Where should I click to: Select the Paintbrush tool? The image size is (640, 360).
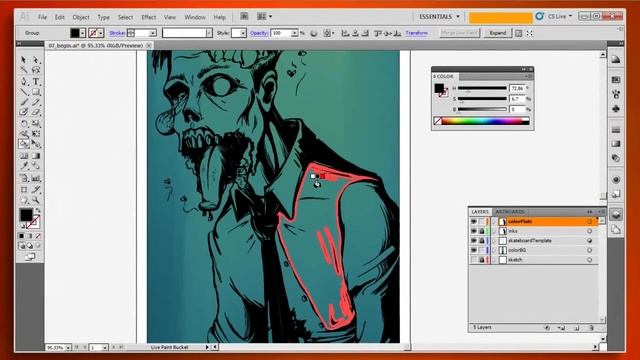coord(23,102)
